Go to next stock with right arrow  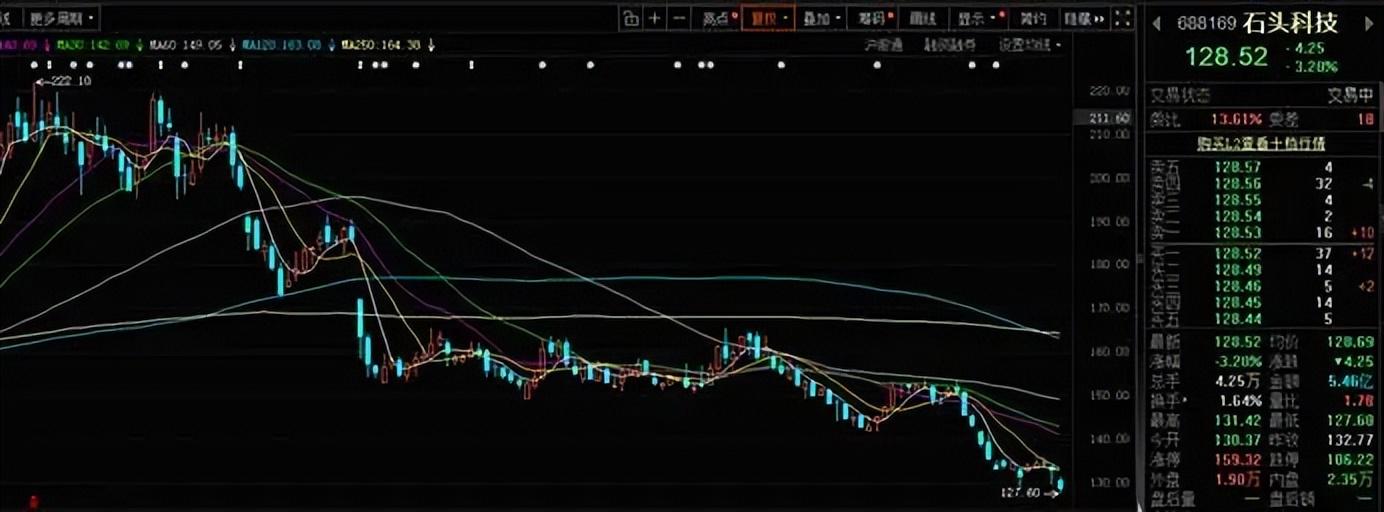tap(1369, 23)
